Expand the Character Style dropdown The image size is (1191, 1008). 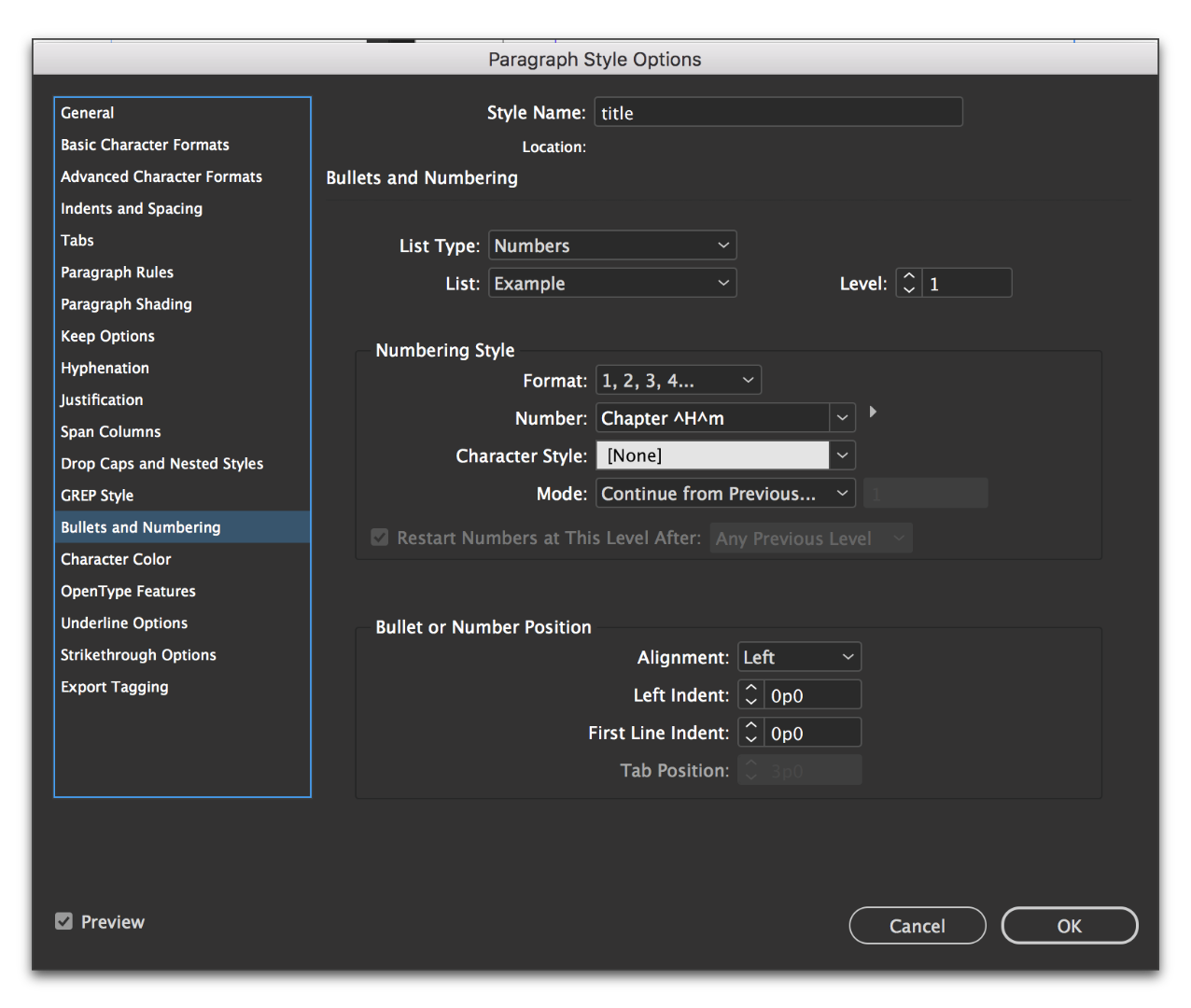(842, 455)
